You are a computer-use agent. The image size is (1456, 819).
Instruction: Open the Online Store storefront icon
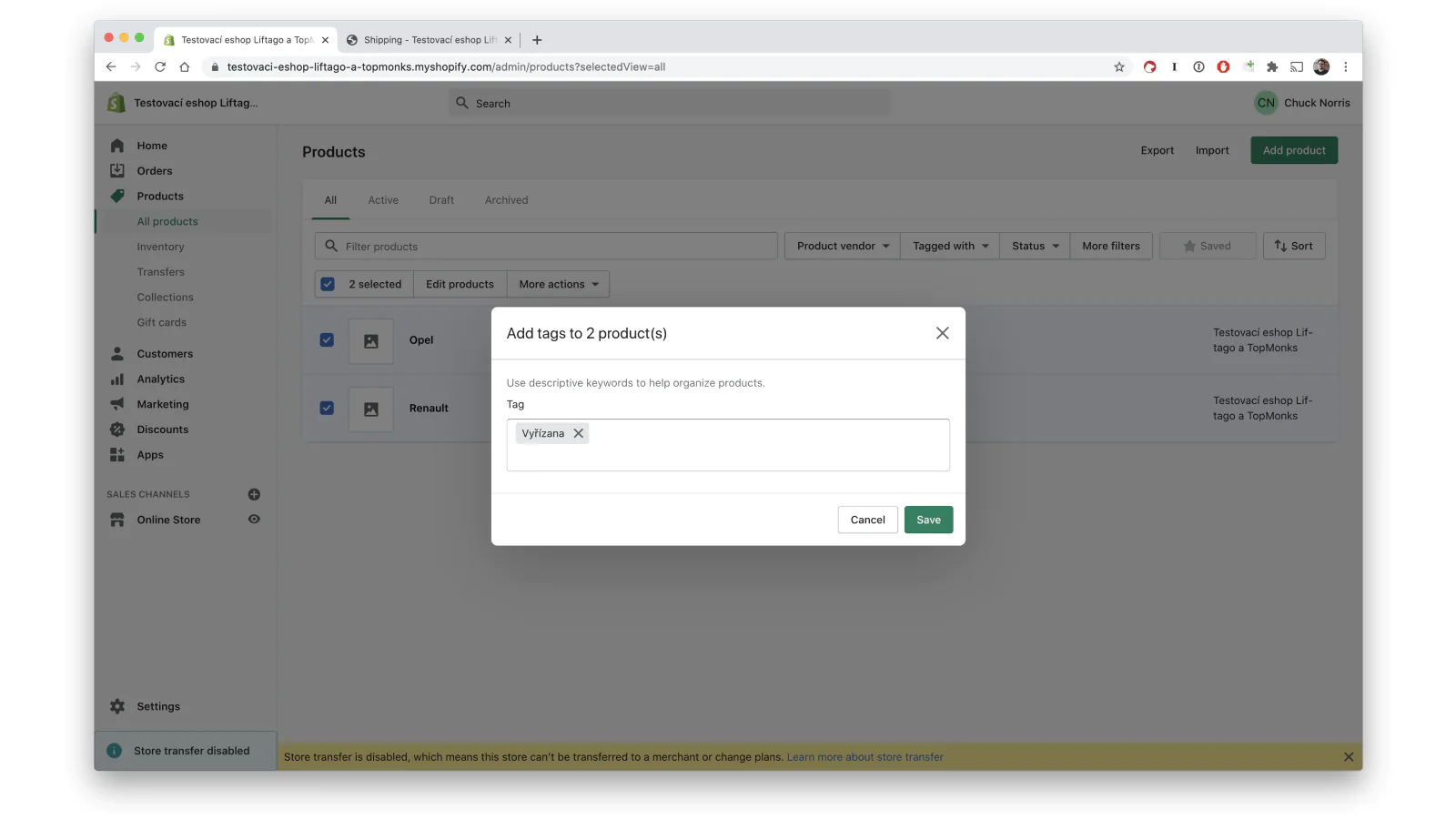click(117, 520)
